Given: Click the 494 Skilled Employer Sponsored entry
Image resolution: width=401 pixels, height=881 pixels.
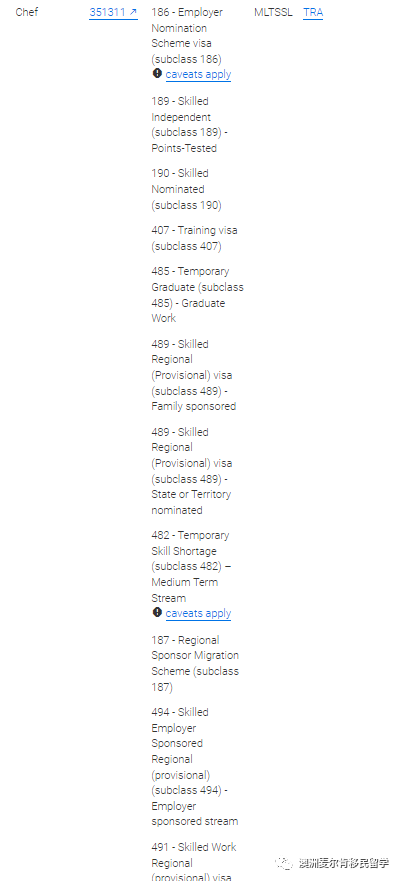Looking at the screenshot, I should click(x=194, y=766).
